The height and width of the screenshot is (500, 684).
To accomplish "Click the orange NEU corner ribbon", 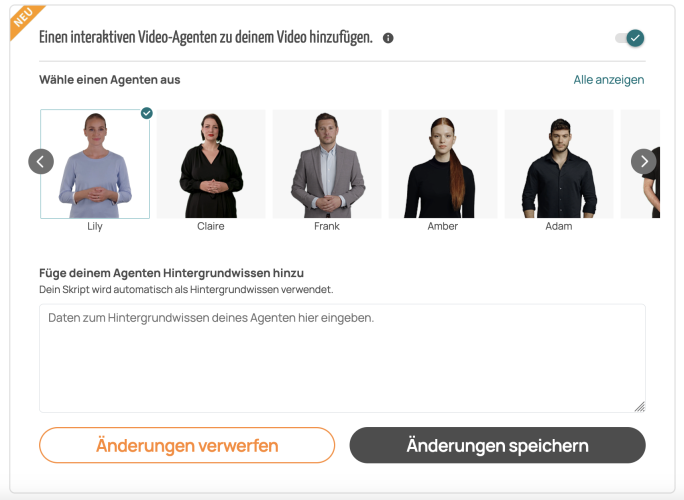I will (x=24, y=19).
